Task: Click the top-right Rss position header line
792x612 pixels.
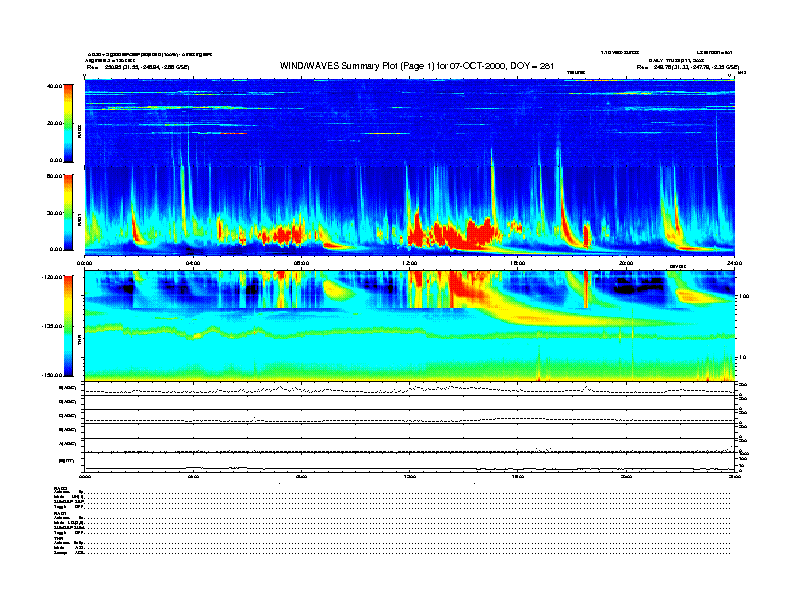Action: tap(688, 67)
